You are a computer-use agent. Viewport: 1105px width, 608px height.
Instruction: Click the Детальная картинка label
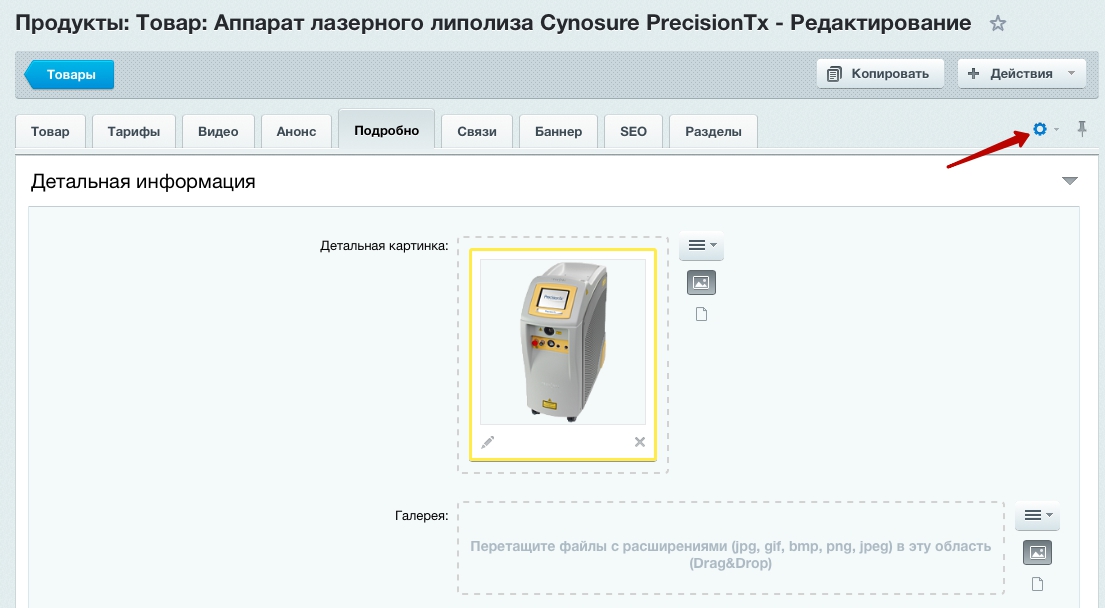[384, 246]
